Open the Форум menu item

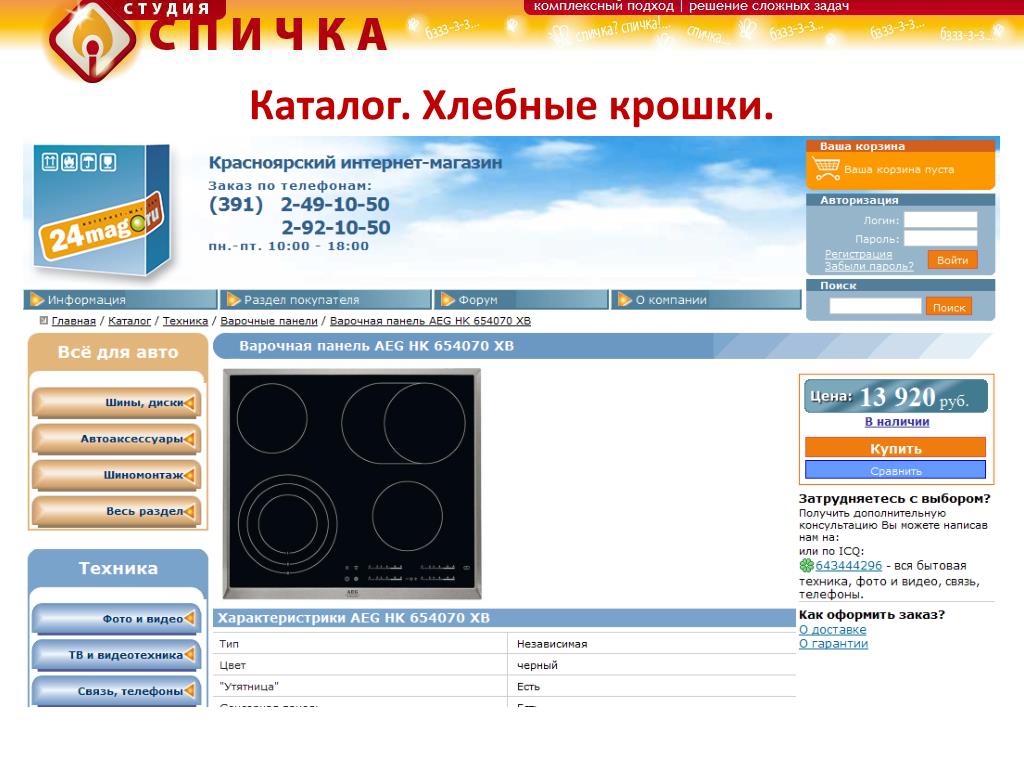pyautogui.click(x=521, y=300)
